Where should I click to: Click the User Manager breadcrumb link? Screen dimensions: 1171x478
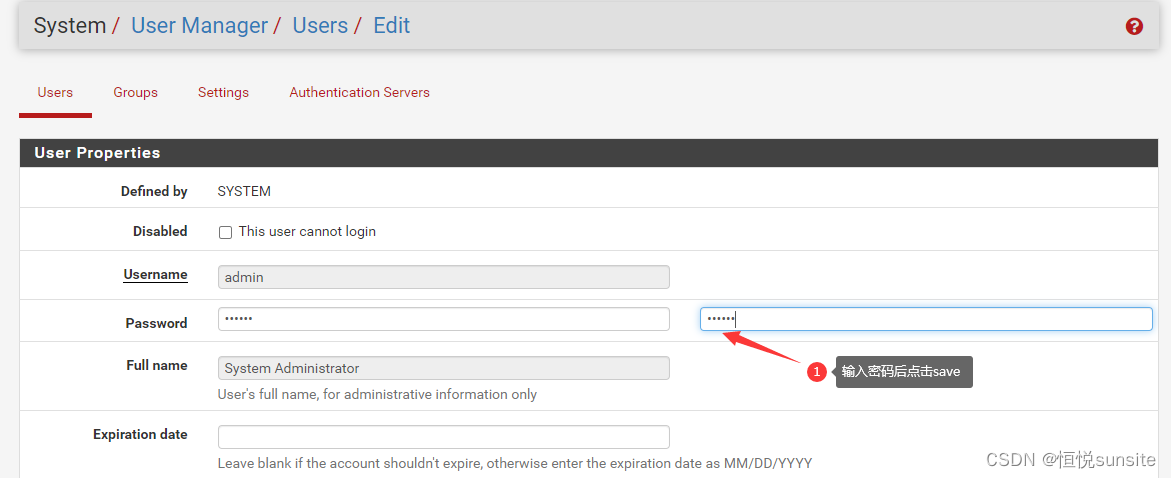199,25
